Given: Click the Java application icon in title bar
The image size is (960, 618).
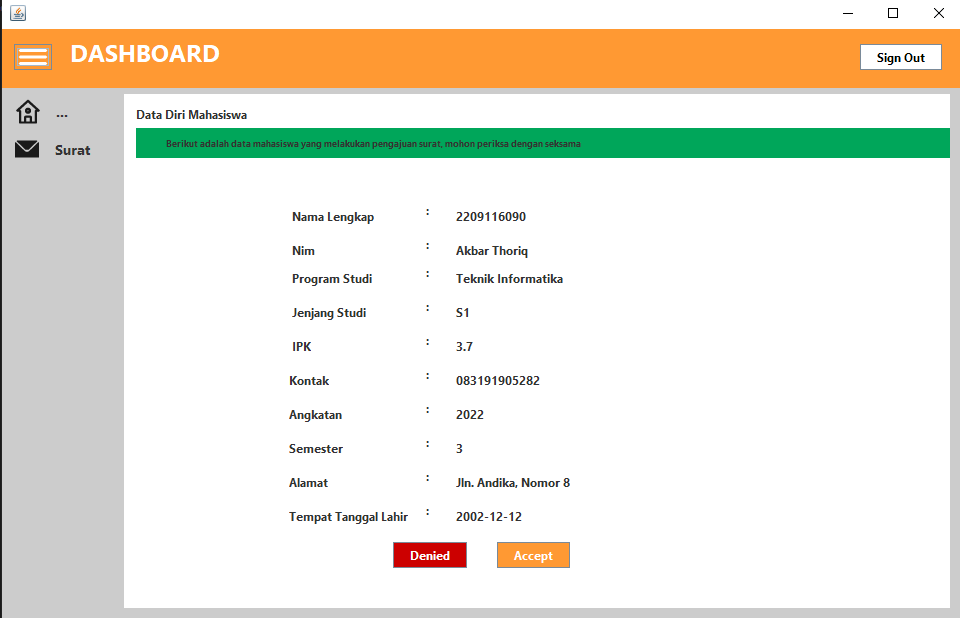Looking at the screenshot, I should [15, 13].
